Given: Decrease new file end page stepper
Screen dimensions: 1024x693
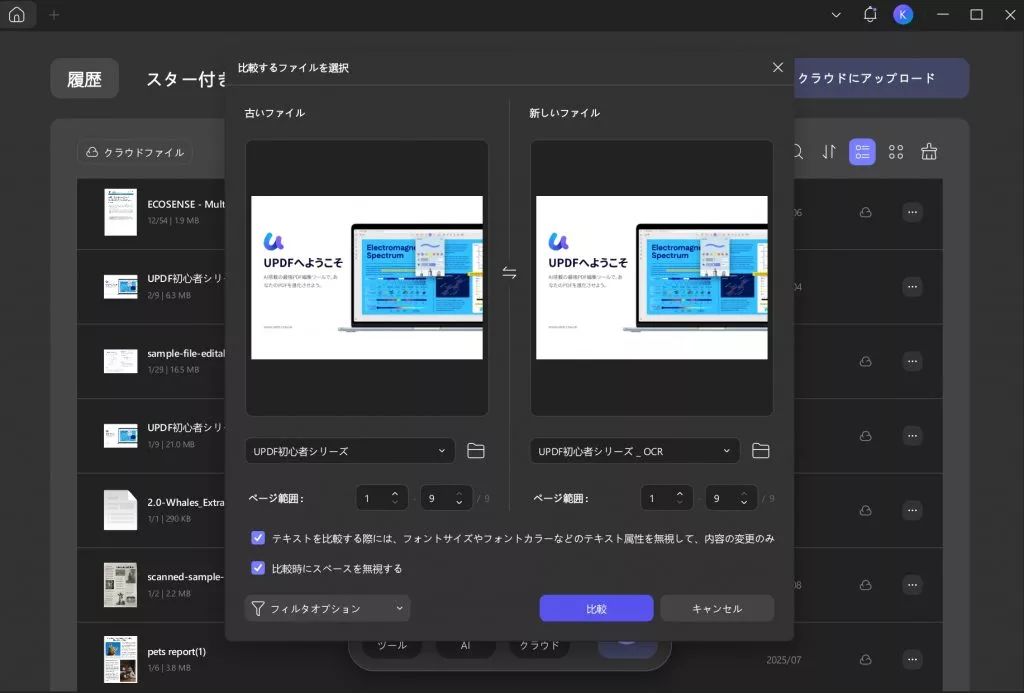Looking at the screenshot, I should pos(744,502).
